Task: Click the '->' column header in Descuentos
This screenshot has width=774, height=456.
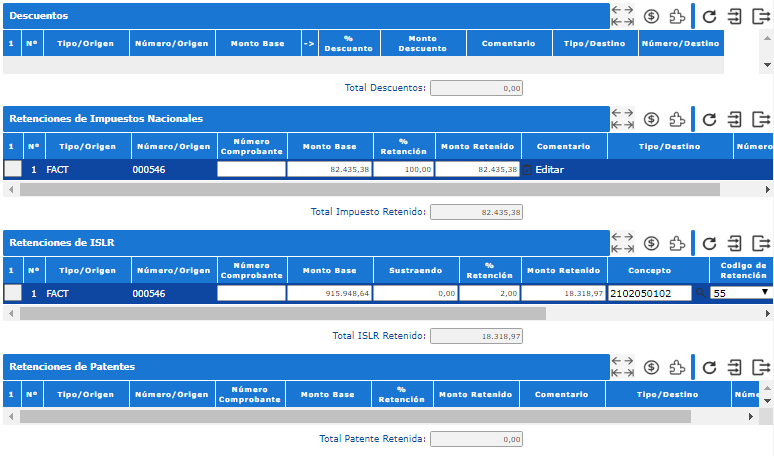Action: [x=310, y=43]
